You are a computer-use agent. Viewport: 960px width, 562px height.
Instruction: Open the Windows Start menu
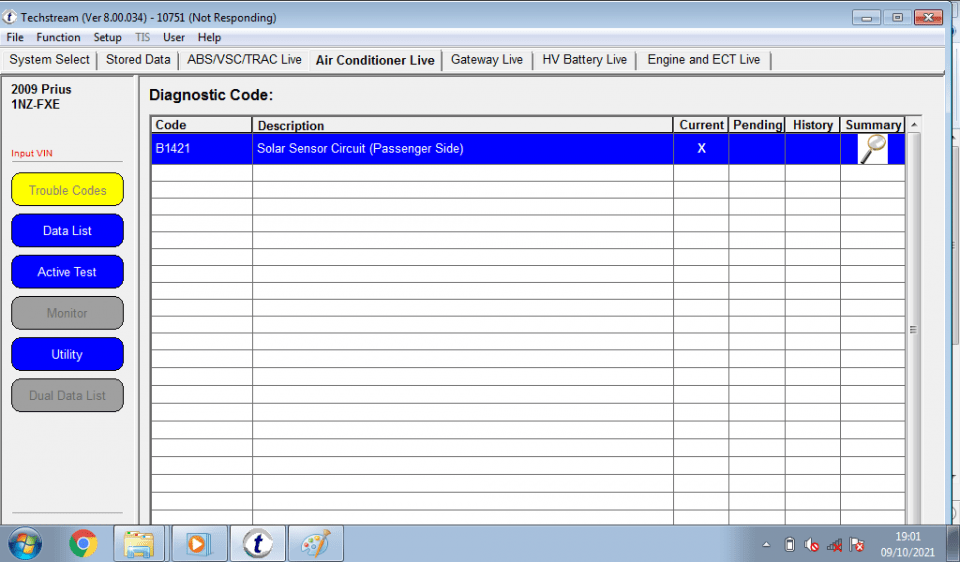pyautogui.click(x=25, y=543)
